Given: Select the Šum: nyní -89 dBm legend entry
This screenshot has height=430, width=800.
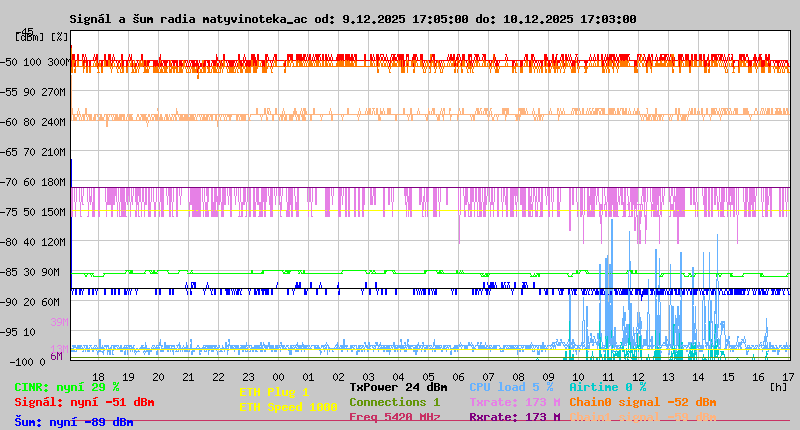Looking at the screenshot, I should 74,422.
